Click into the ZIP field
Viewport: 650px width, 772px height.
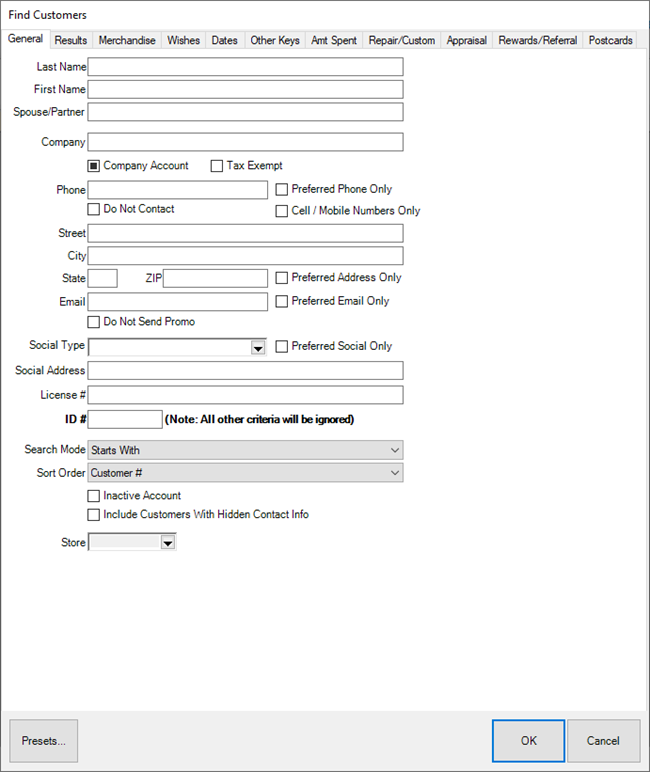coord(215,278)
